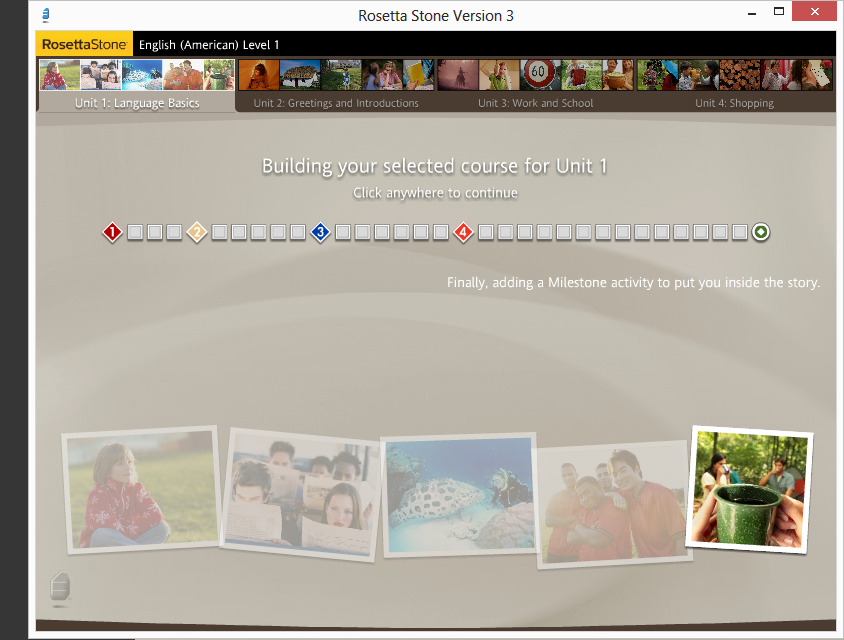844x640 pixels.
Task: Click the two smiling men photo
Action: pos(610,503)
